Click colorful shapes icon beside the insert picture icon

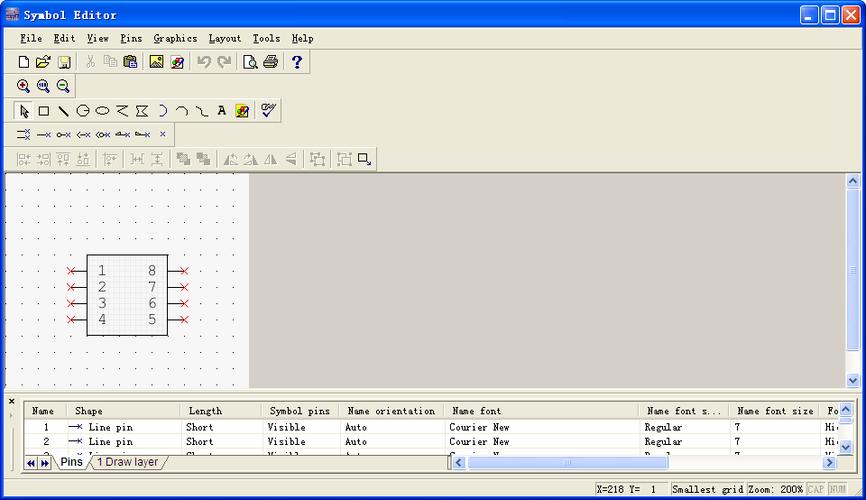[177, 62]
